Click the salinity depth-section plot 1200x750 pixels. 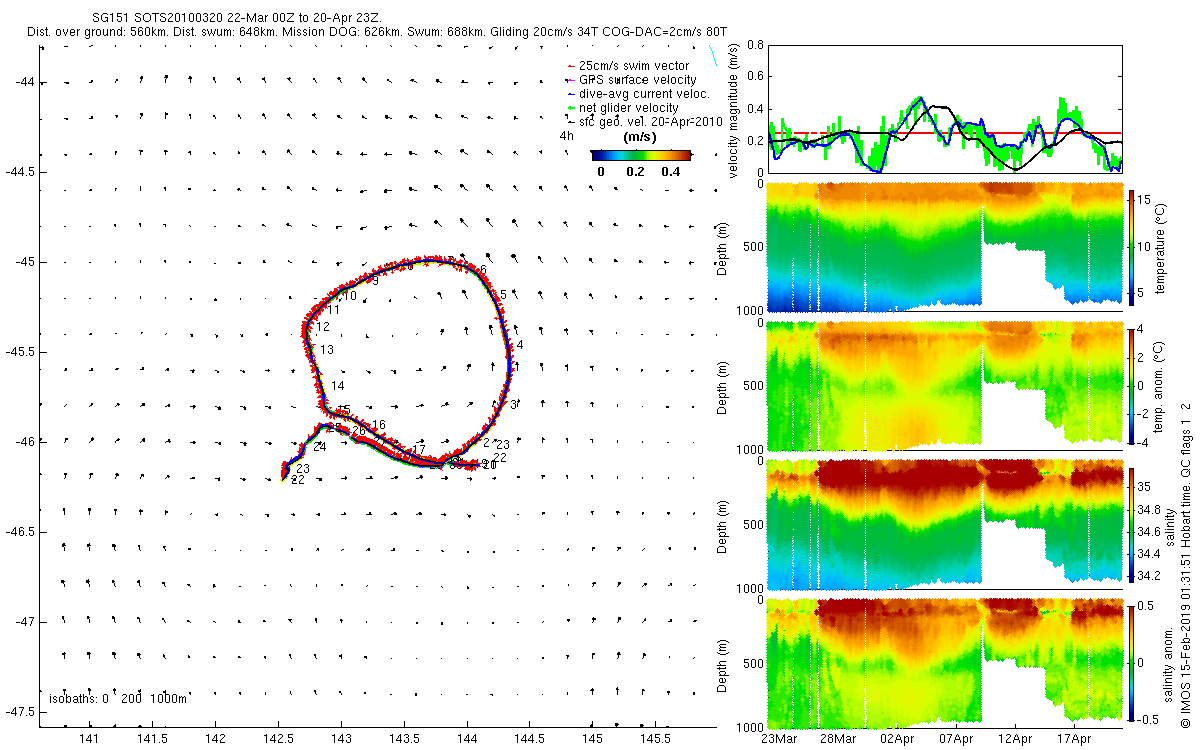(x=944, y=524)
